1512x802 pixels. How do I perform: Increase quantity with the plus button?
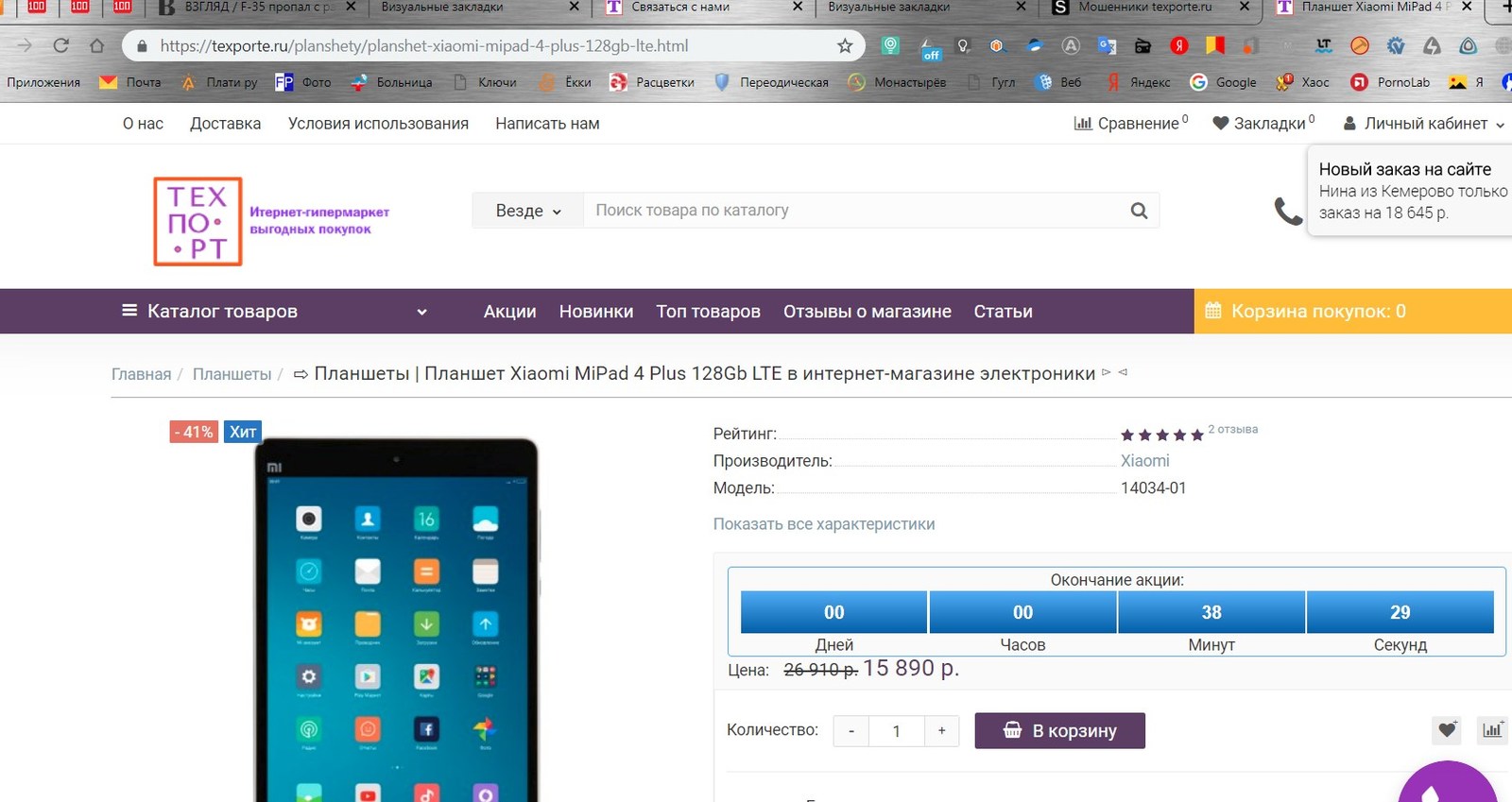click(941, 730)
